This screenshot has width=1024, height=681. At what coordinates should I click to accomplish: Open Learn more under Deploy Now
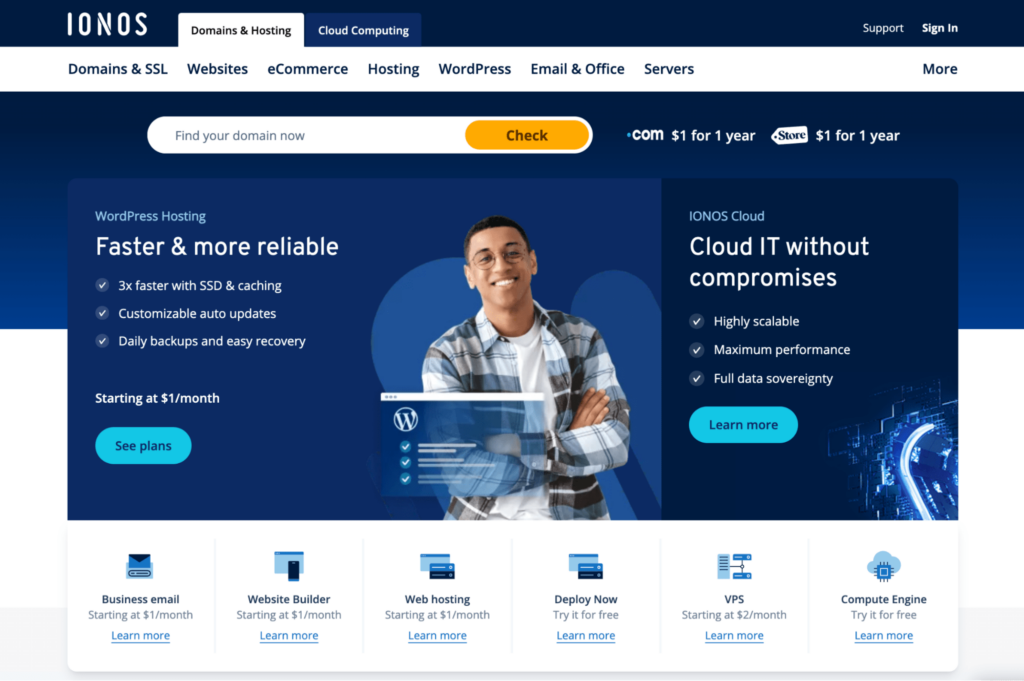(586, 635)
